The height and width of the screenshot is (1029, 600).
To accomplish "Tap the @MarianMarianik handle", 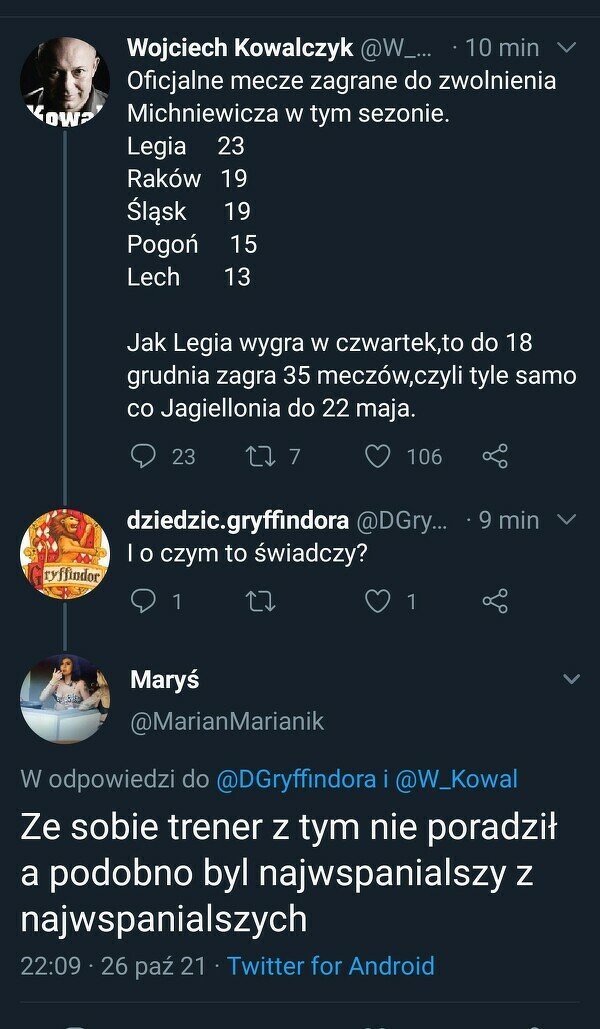I will coord(227,721).
